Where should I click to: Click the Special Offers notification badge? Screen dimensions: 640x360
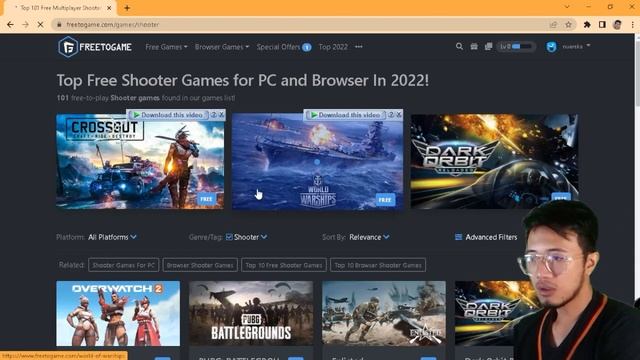tap(307, 47)
